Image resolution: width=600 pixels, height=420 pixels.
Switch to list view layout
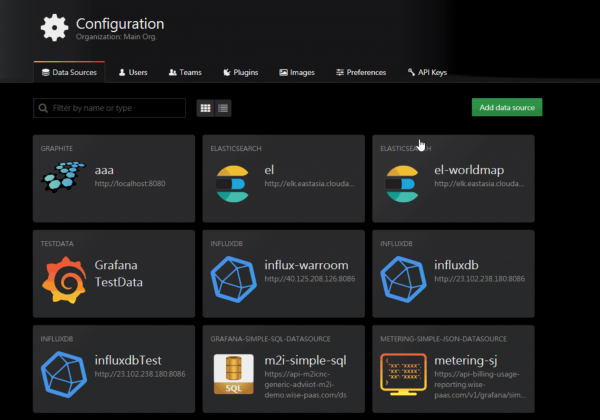pyautogui.click(x=223, y=107)
